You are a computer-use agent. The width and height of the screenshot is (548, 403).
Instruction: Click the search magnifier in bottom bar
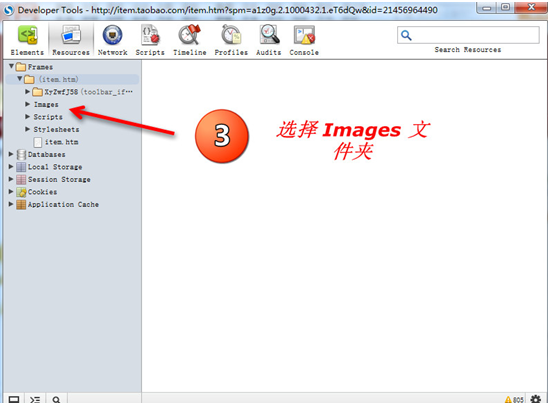pos(56,399)
